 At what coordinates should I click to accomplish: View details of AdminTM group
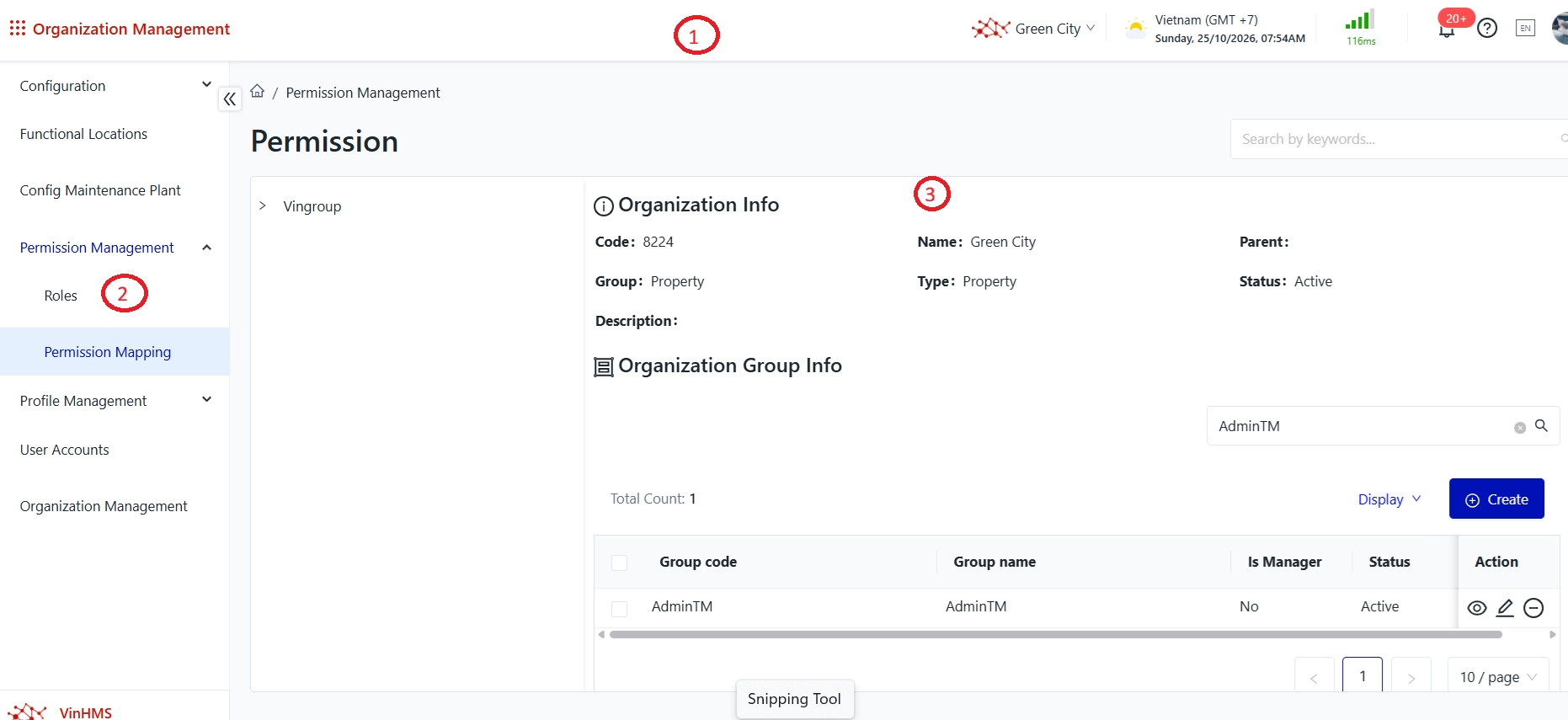pos(1477,608)
